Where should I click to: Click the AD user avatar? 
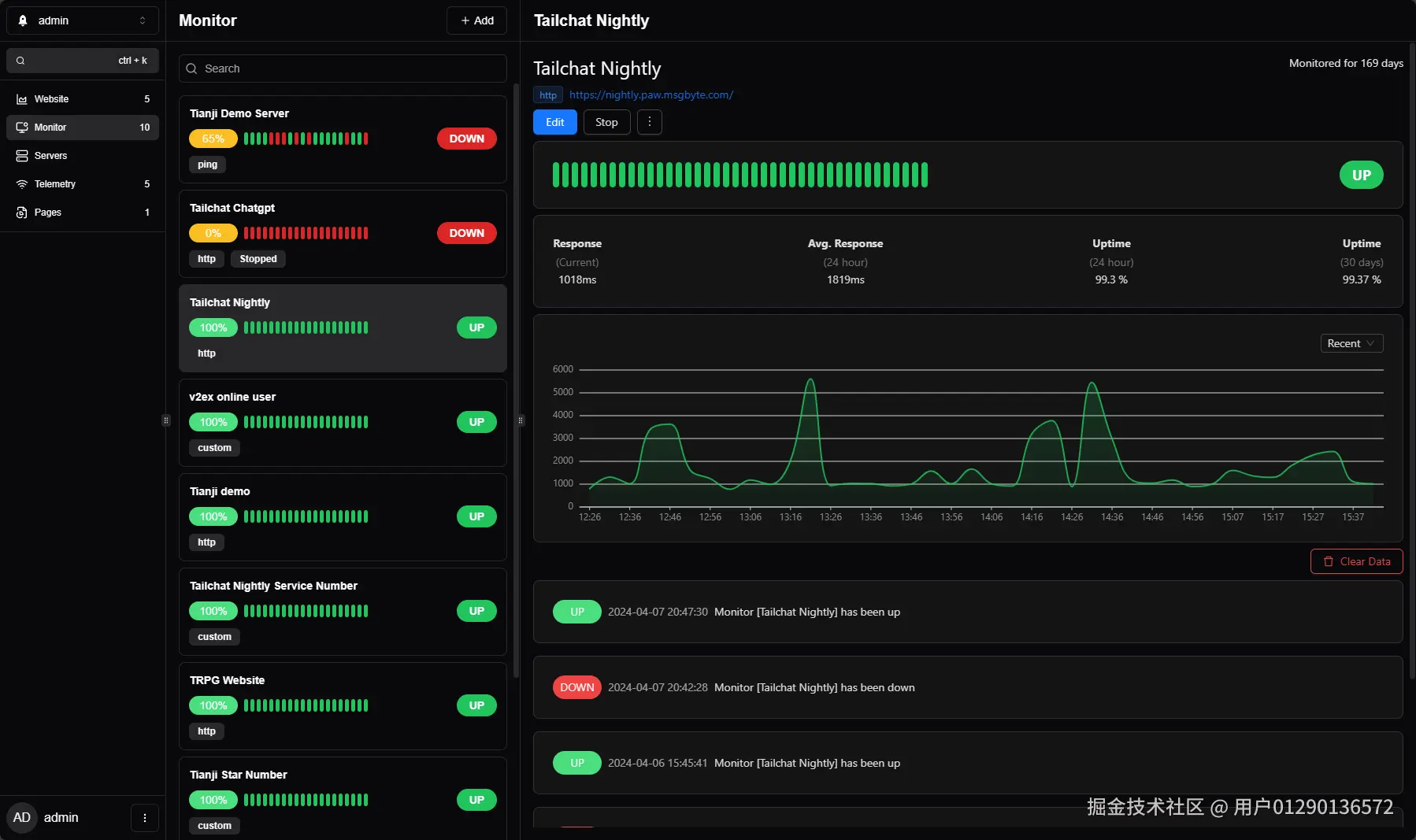[x=22, y=817]
